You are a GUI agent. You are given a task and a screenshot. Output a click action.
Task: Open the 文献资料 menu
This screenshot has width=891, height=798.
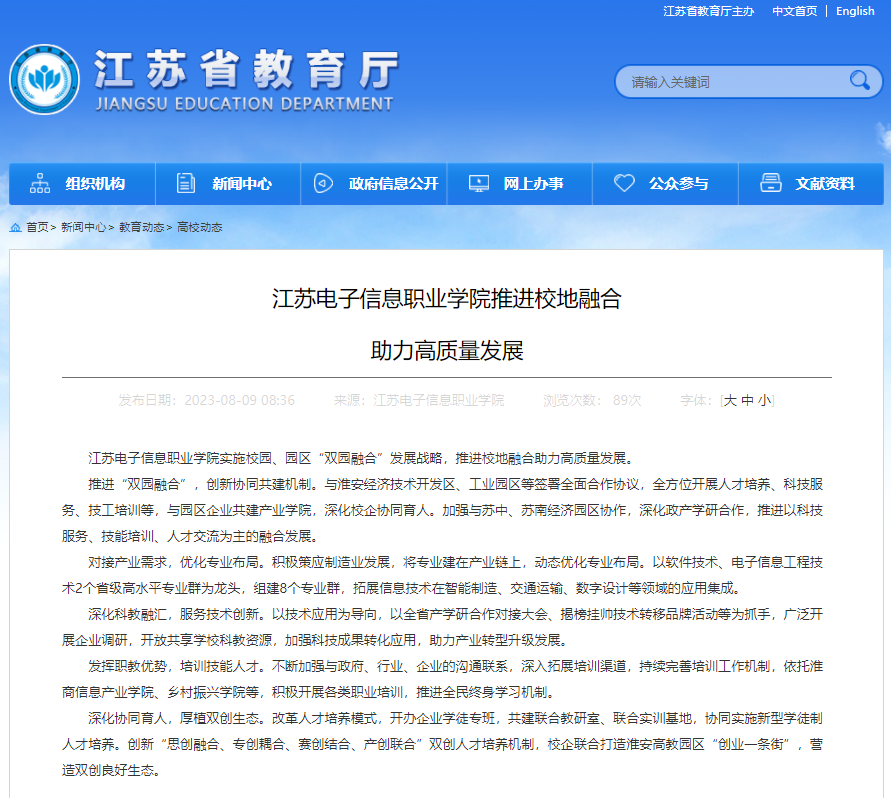811,184
